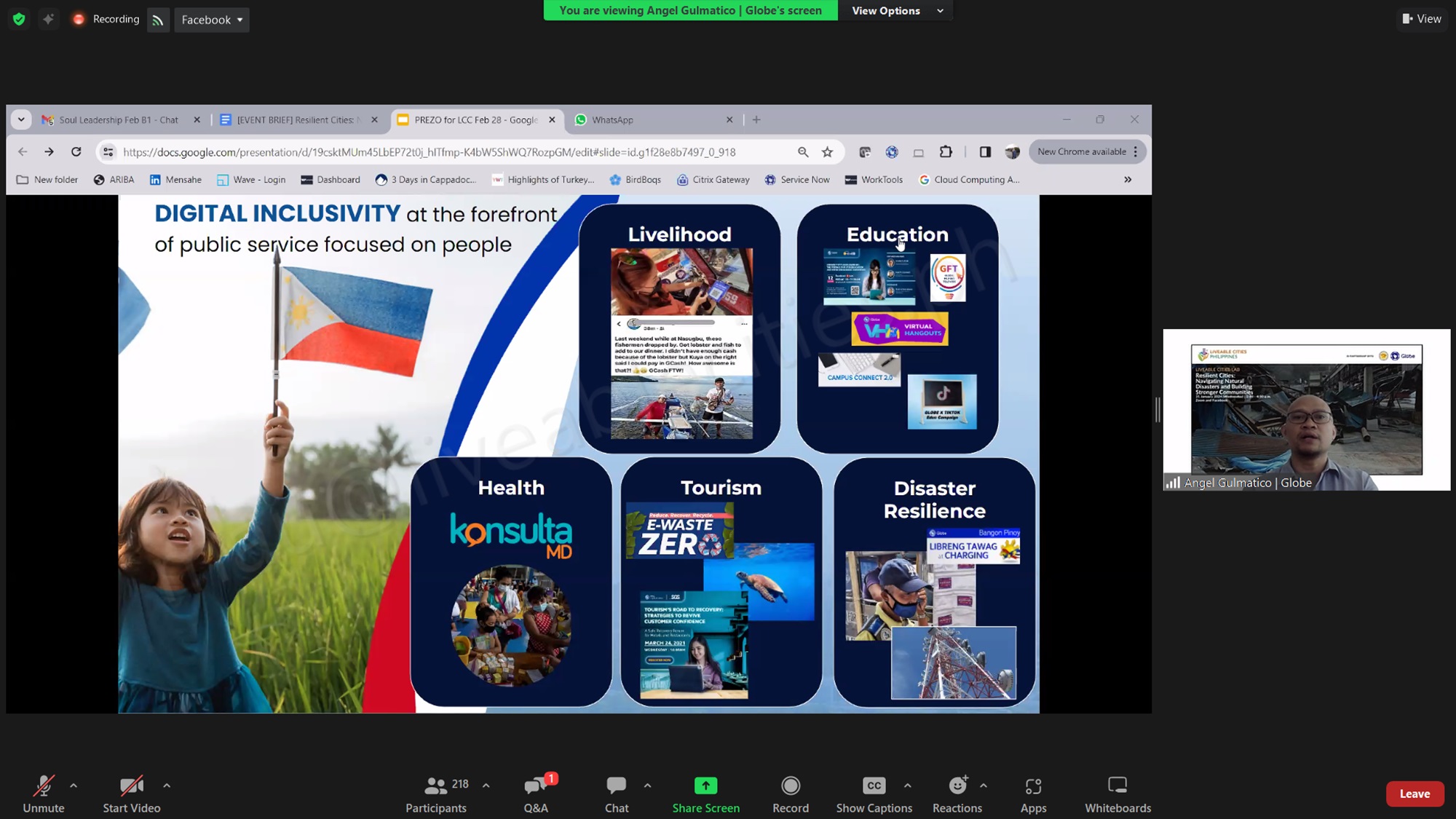Reload the page in Chrome
The width and height of the screenshot is (1456, 819).
[76, 152]
